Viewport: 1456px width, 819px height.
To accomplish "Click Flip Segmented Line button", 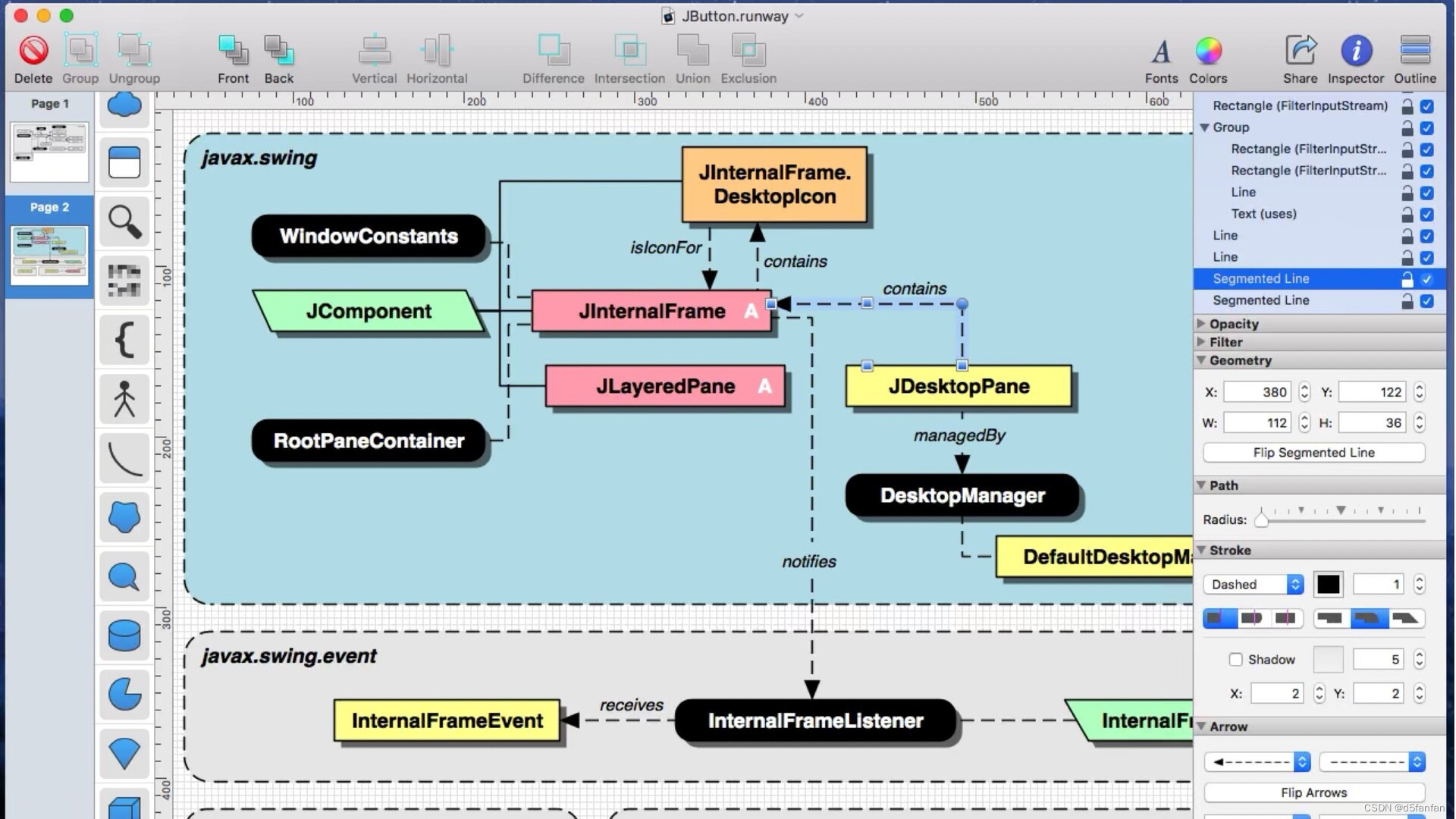I will (x=1313, y=453).
